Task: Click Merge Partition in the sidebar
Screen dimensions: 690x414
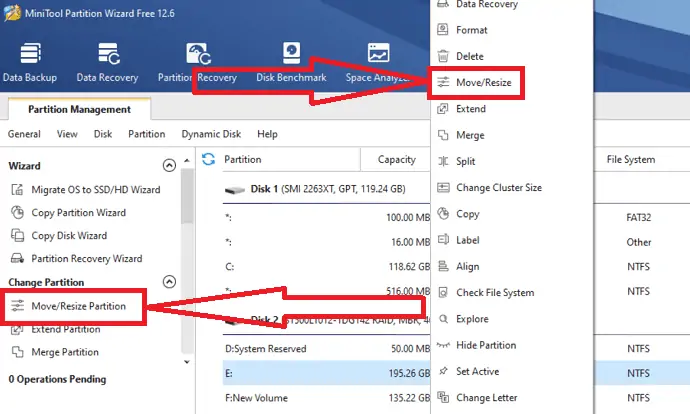Action: [65, 352]
